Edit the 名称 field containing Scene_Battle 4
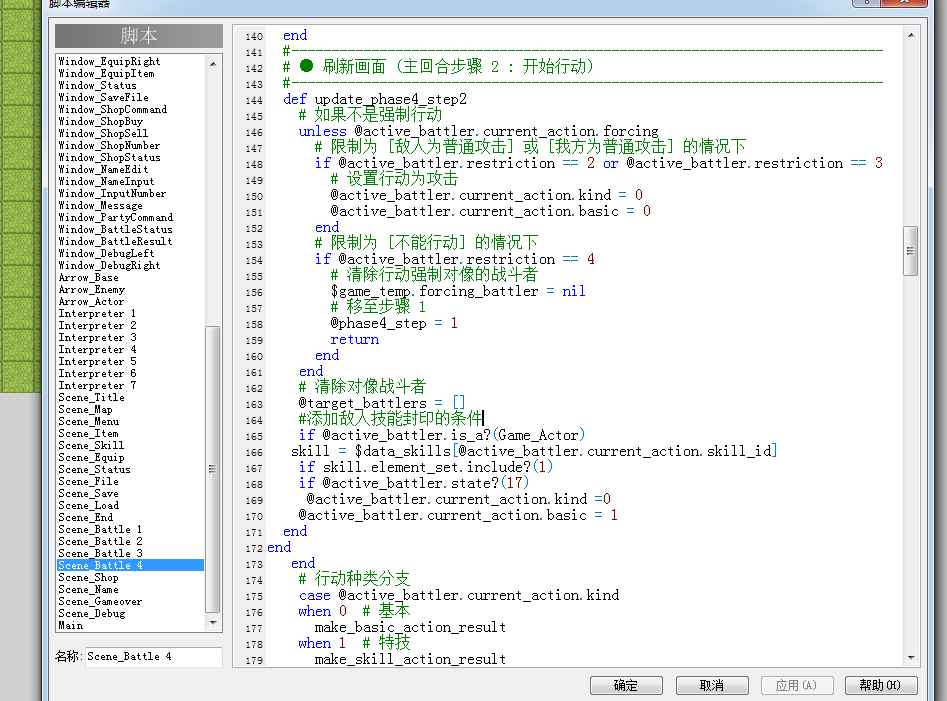Screen dimensions: 947x701 pos(154,656)
